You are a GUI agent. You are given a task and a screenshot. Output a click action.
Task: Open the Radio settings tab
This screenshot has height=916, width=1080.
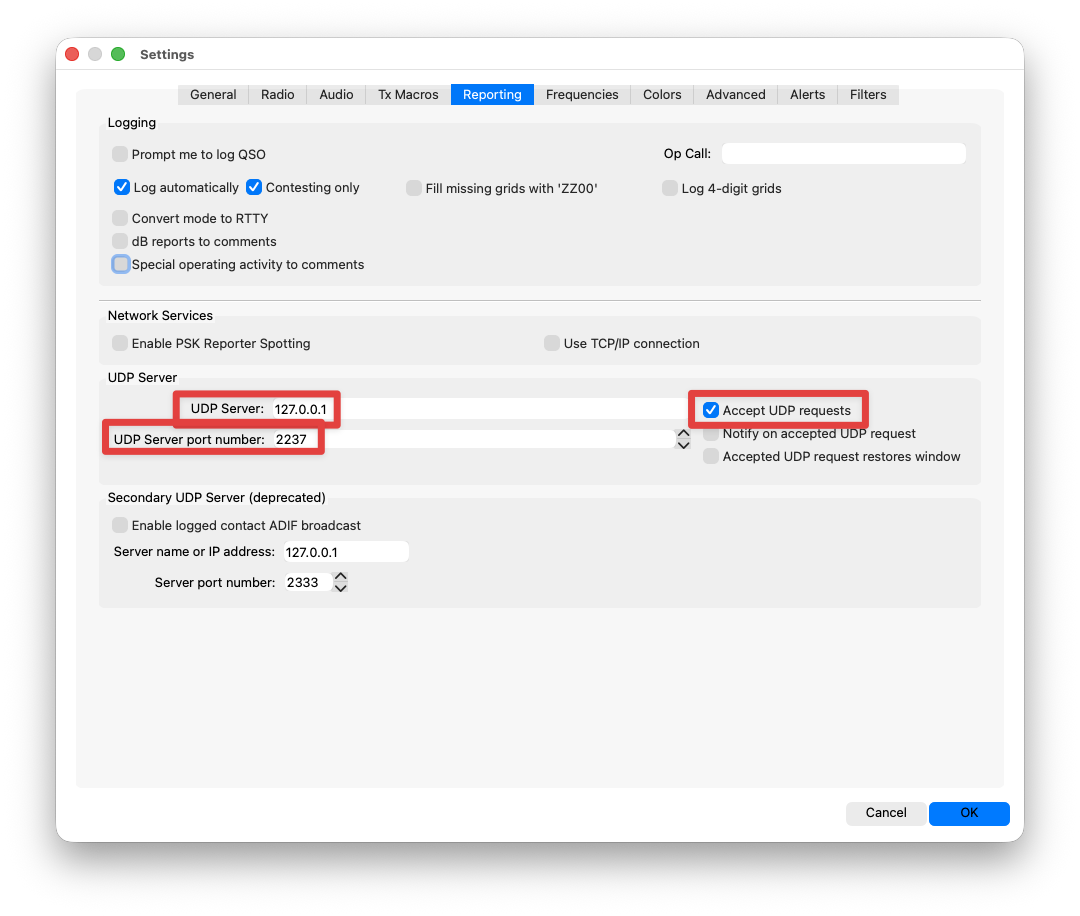pyautogui.click(x=277, y=94)
